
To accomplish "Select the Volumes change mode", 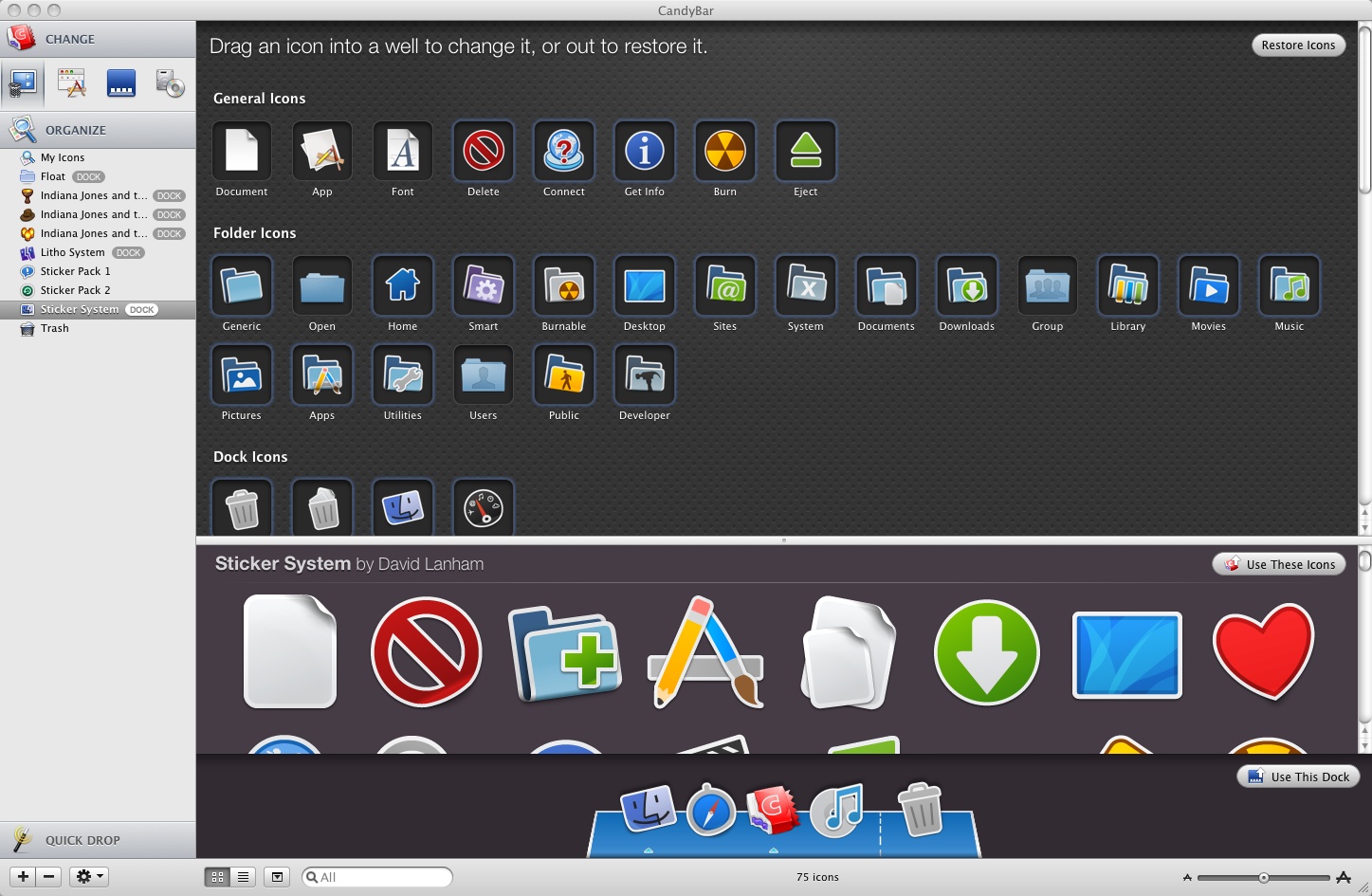I will coord(170,83).
